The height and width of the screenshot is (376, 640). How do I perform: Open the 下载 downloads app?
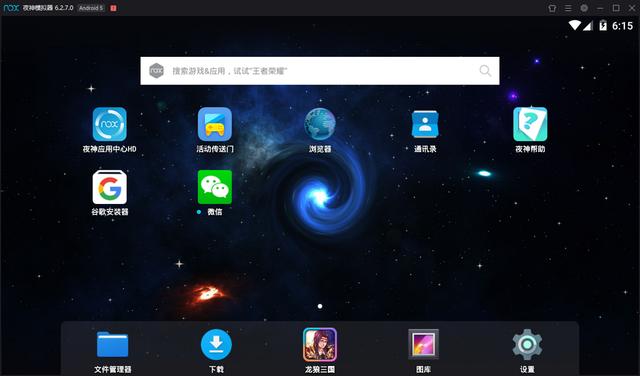pos(216,345)
